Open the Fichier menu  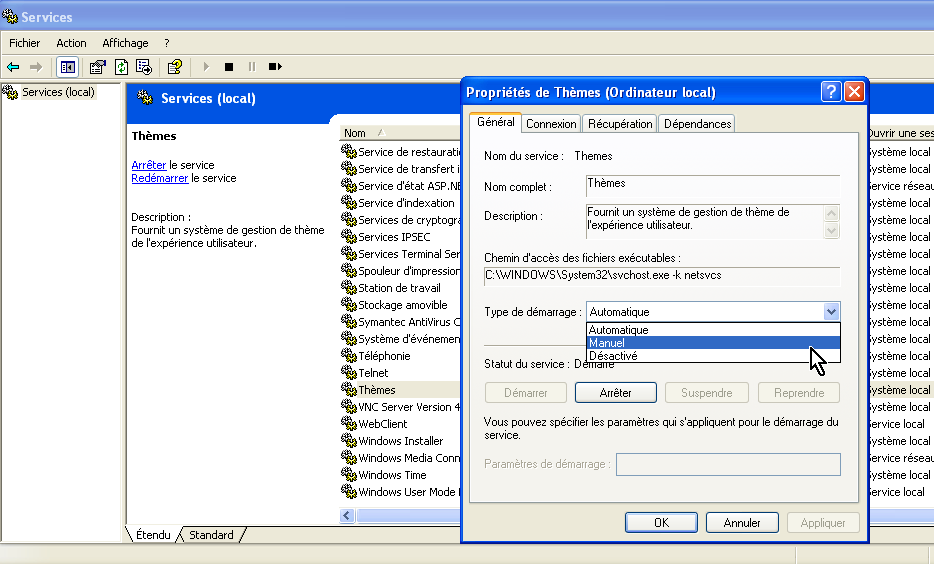[x=24, y=43]
